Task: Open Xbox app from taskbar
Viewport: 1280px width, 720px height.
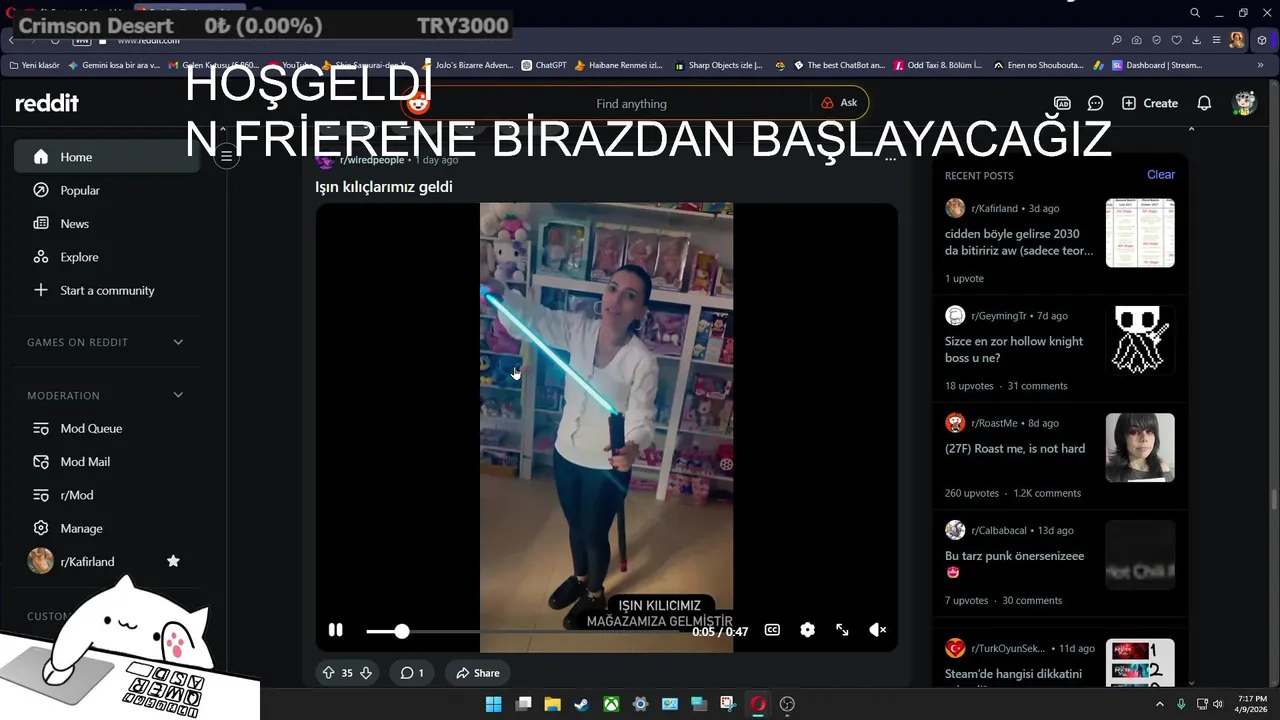Action: 610,704
